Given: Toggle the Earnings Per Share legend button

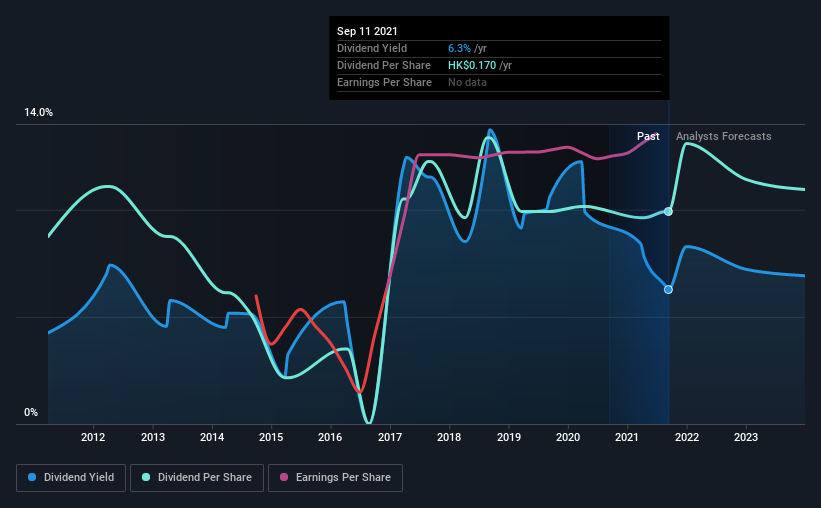Looking at the screenshot, I should tap(335, 478).
